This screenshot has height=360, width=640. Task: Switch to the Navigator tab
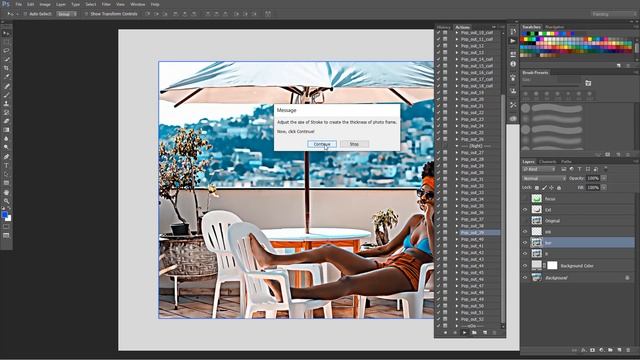coord(554,27)
